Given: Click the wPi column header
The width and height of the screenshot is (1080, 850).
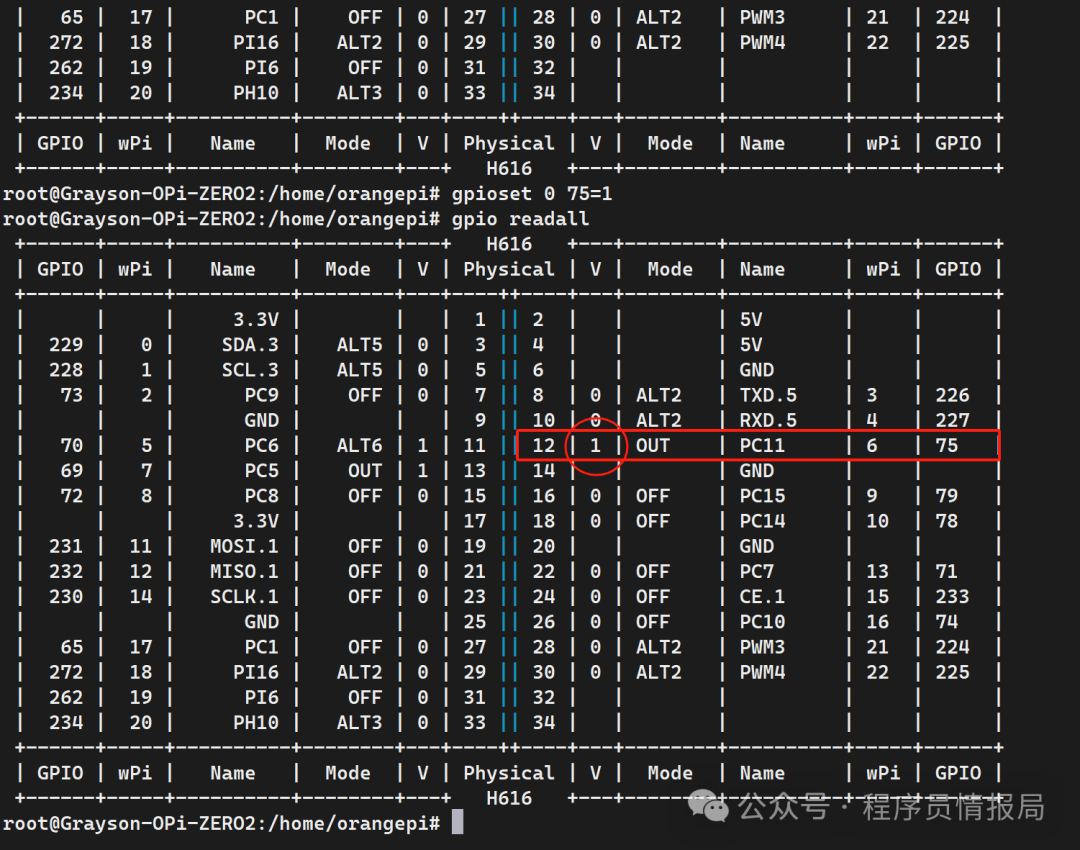Looking at the screenshot, I should [x=135, y=268].
